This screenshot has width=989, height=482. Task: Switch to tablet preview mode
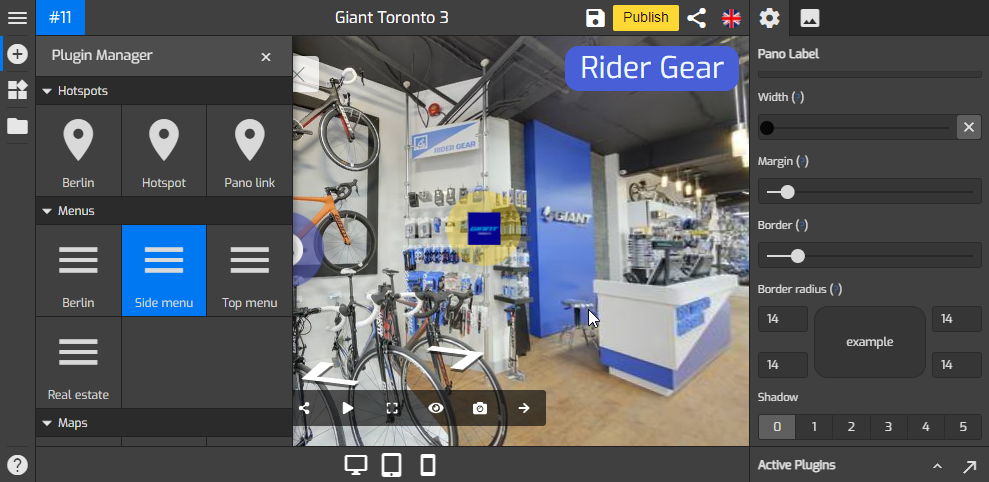[x=392, y=465]
